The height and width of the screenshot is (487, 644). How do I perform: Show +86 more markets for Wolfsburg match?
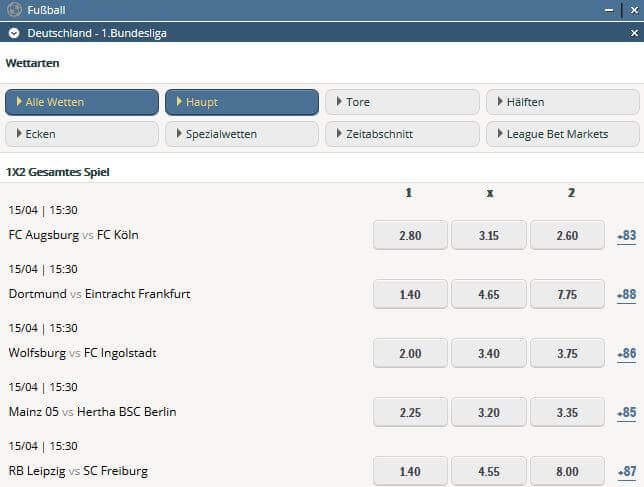click(x=627, y=354)
